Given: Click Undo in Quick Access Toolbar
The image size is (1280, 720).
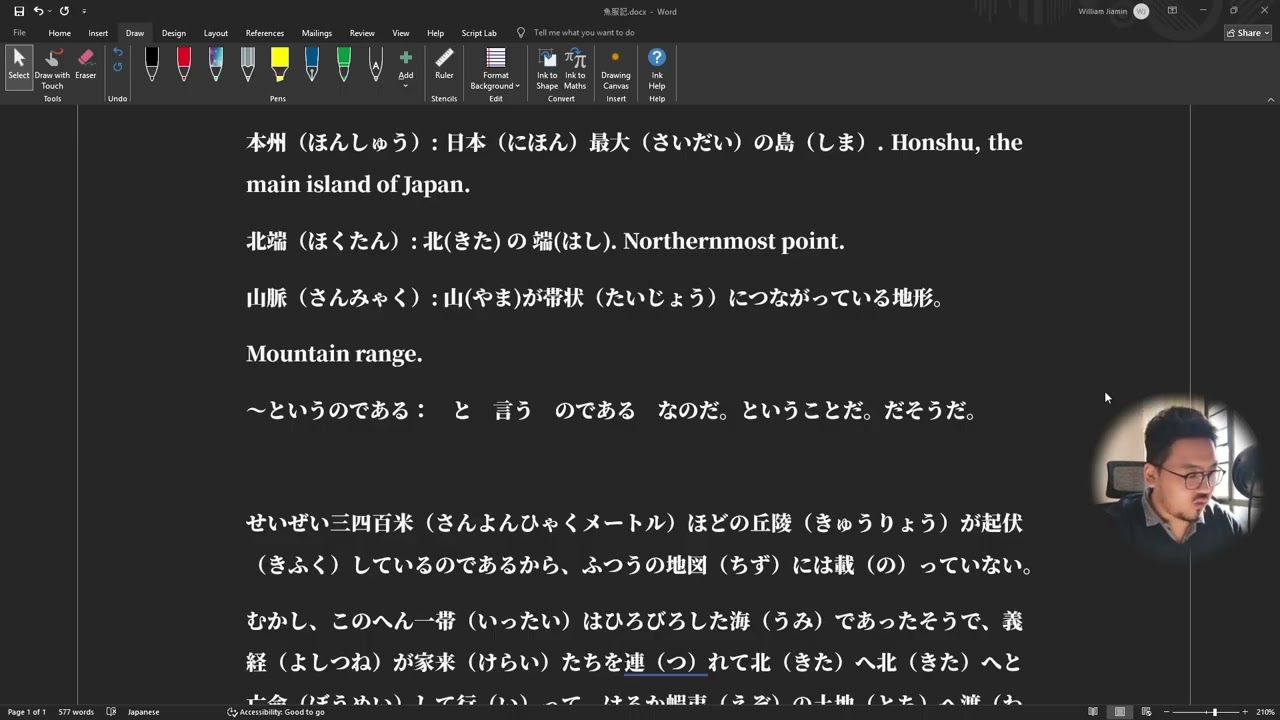Looking at the screenshot, I should click(38, 11).
